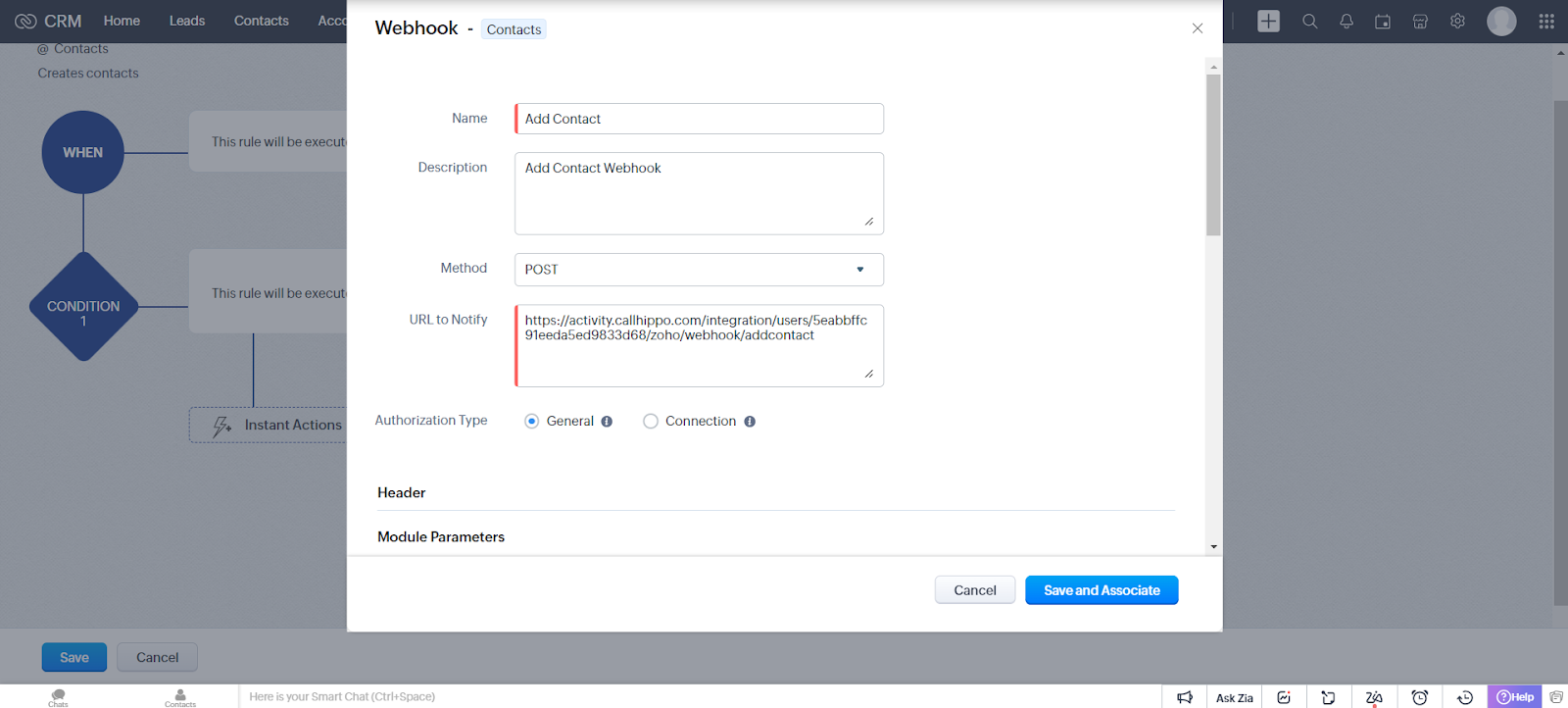Click the Smart Chat input box
This screenshot has width=1568, height=708.
pyautogui.click(x=701, y=697)
